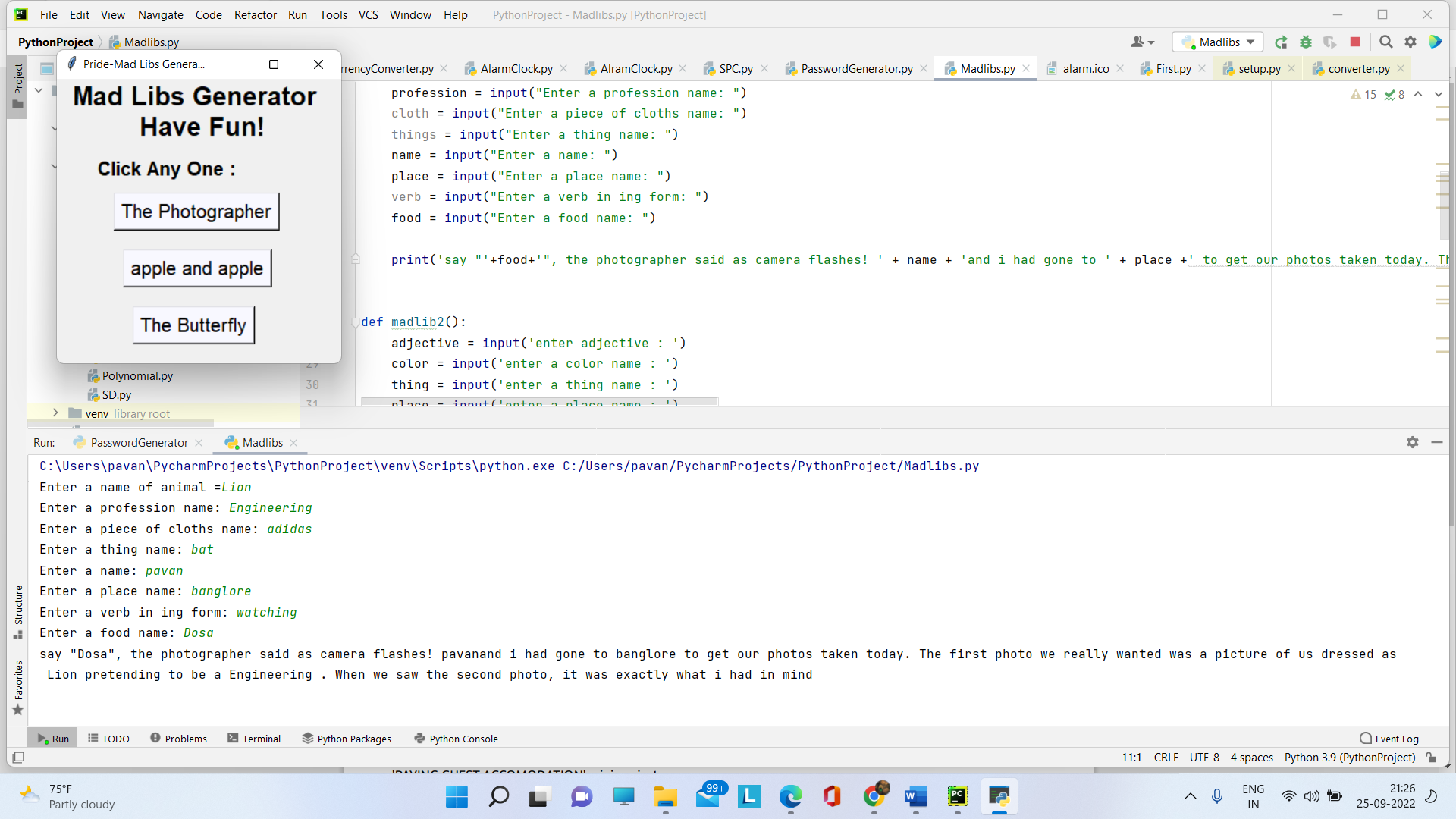
Task: Stop the running program with red square
Action: coord(1355,42)
